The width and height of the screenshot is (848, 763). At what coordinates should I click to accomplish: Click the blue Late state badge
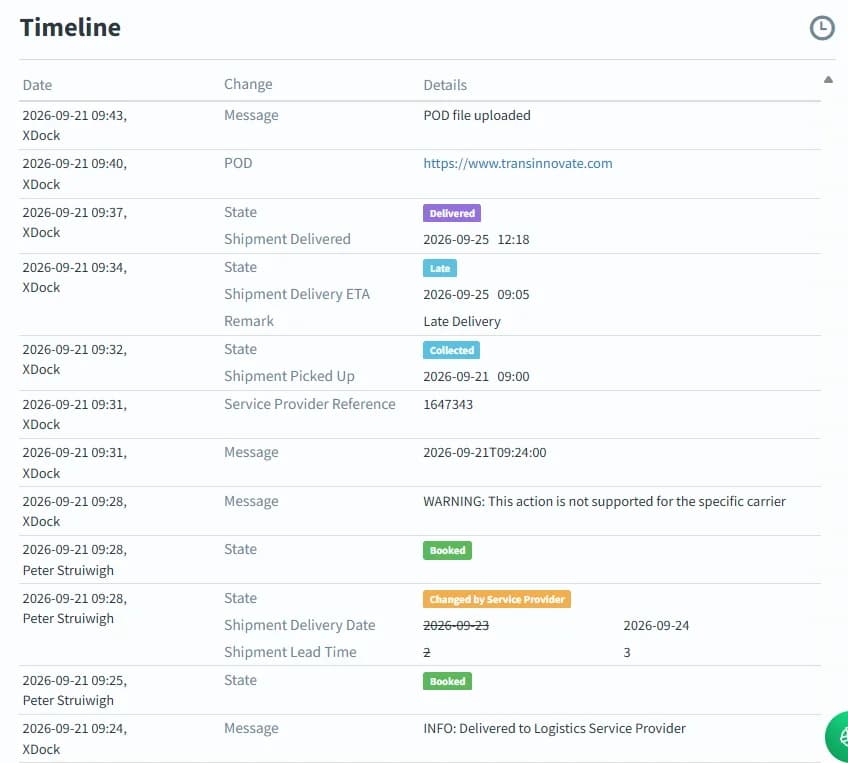(440, 268)
